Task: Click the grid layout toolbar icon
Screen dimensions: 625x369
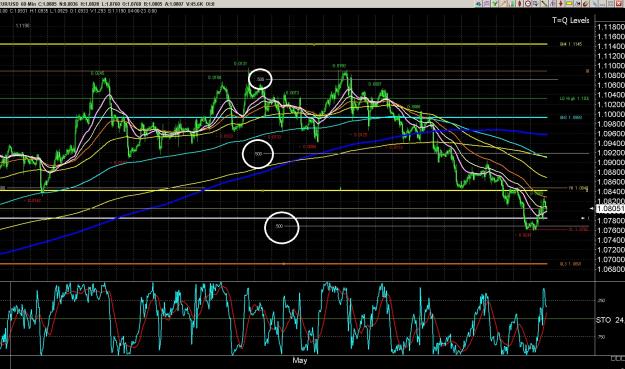Action: tap(610, 4)
